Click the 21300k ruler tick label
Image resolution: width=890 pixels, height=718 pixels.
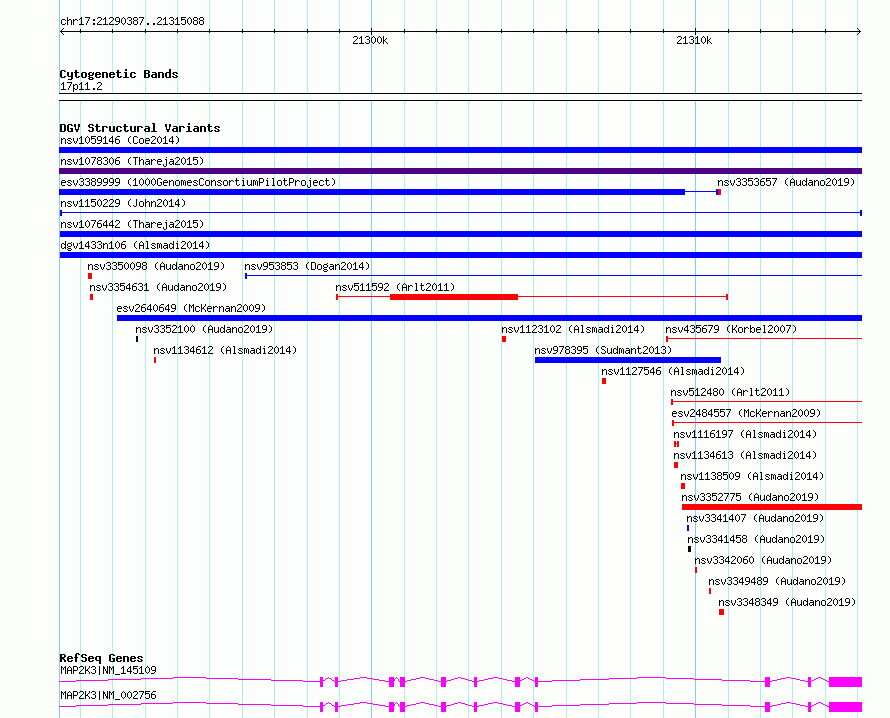pyautogui.click(x=370, y=40)
